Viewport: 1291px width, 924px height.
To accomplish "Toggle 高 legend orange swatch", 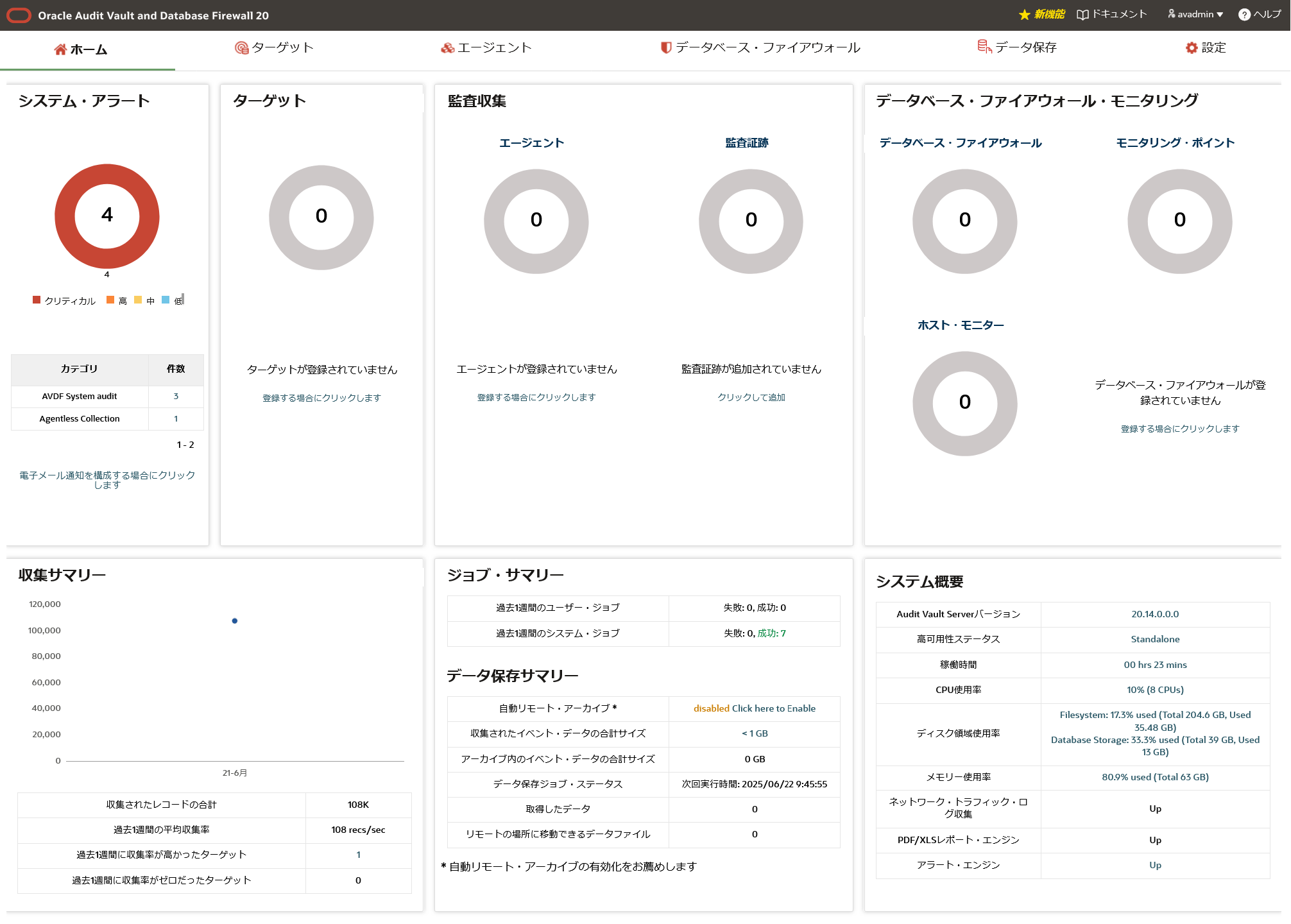I will [110, 300].
